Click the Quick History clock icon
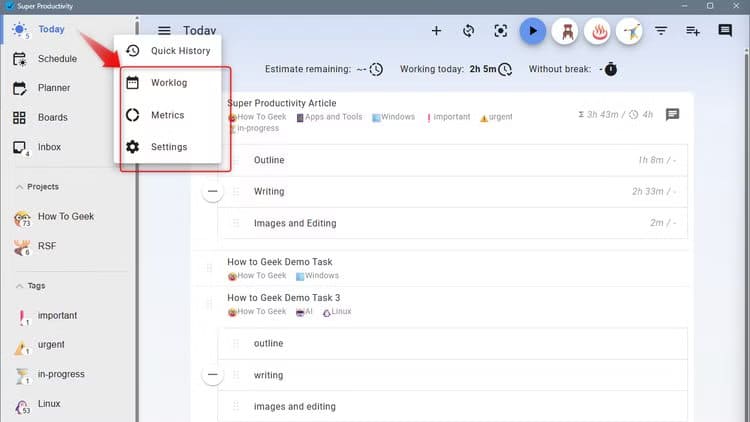Image resolution: width=750 pixels, height=422 pixels. tap(132, 51)
